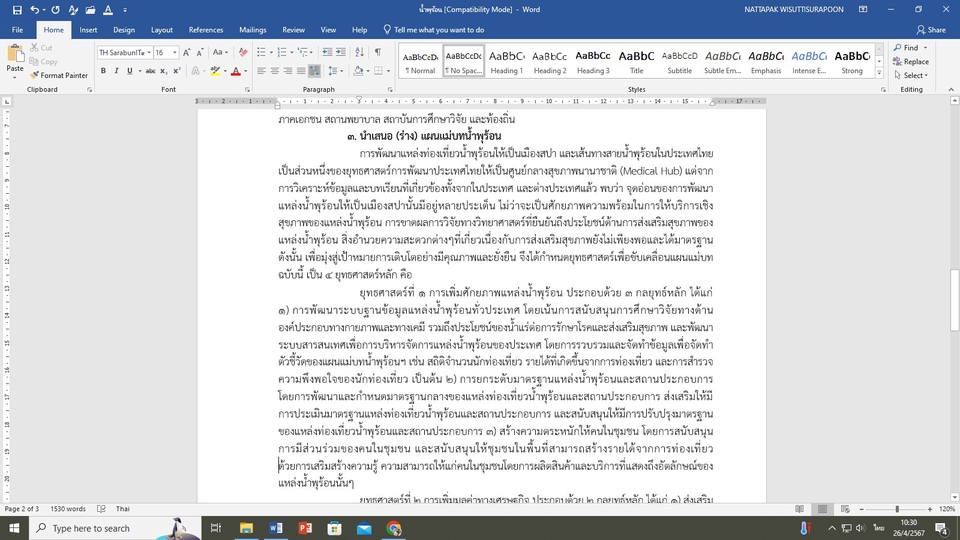Open the Select dropdown in Editing
This screenshot has height=540, width=960.
911,75
